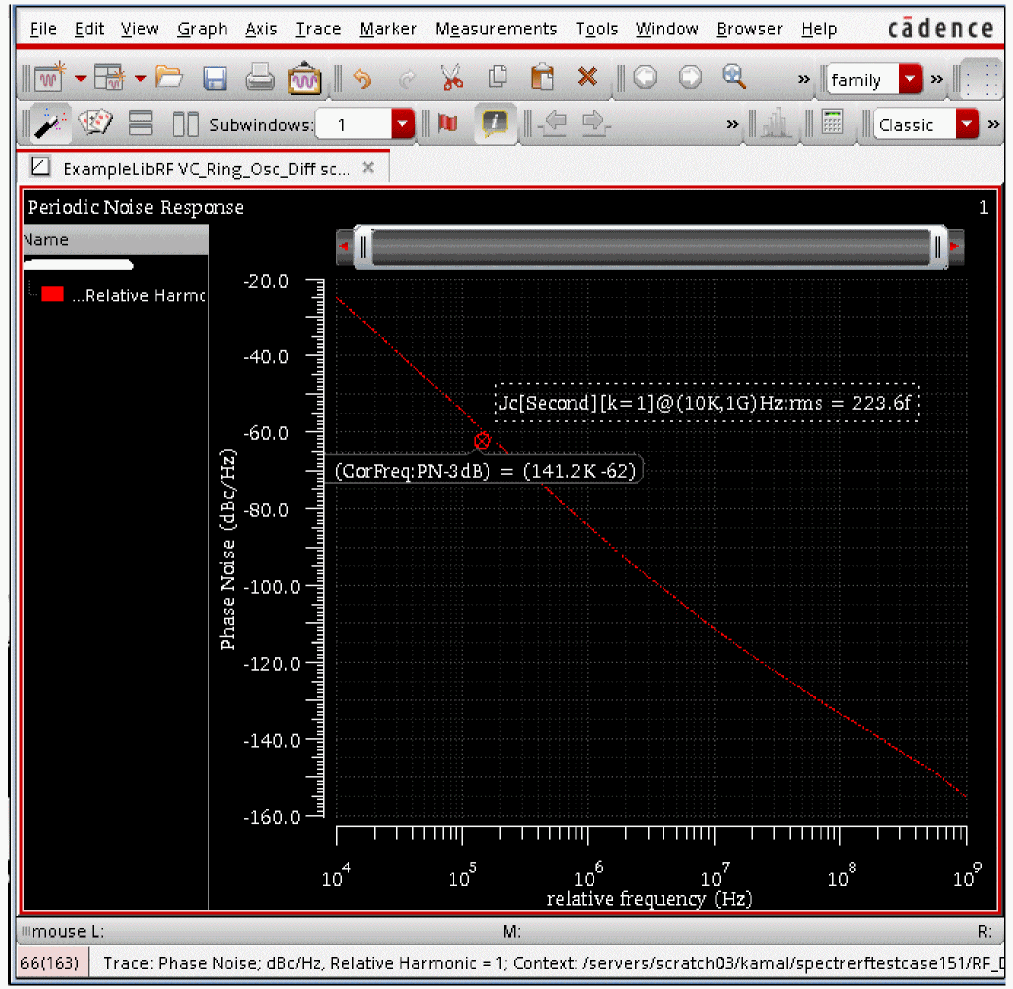The height and width of the screenshot is (989, 1013).
Task: Click the Print icon in toolbar
Action: pos(260,77)
